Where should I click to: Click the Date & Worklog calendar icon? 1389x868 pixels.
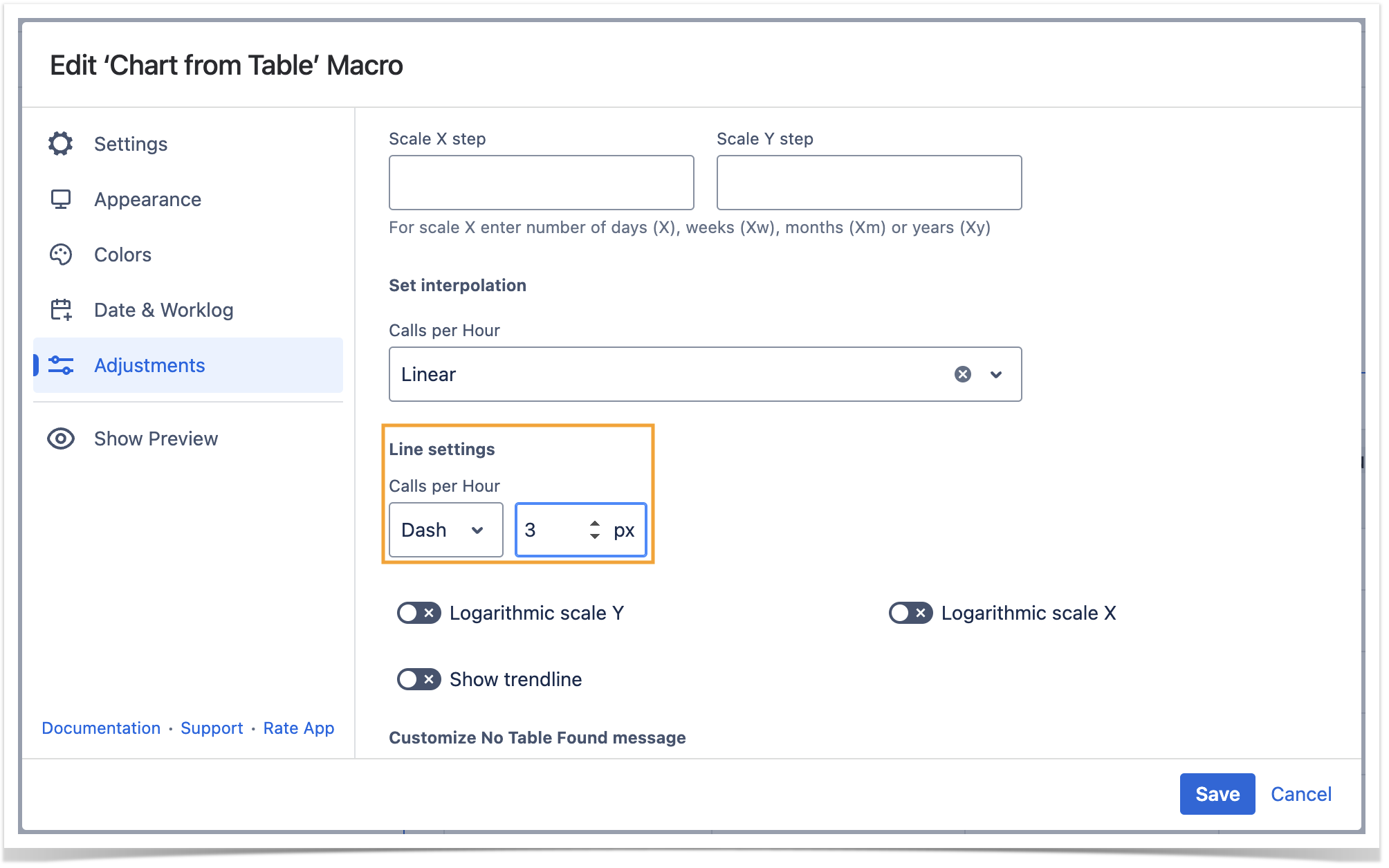[61, 310]
